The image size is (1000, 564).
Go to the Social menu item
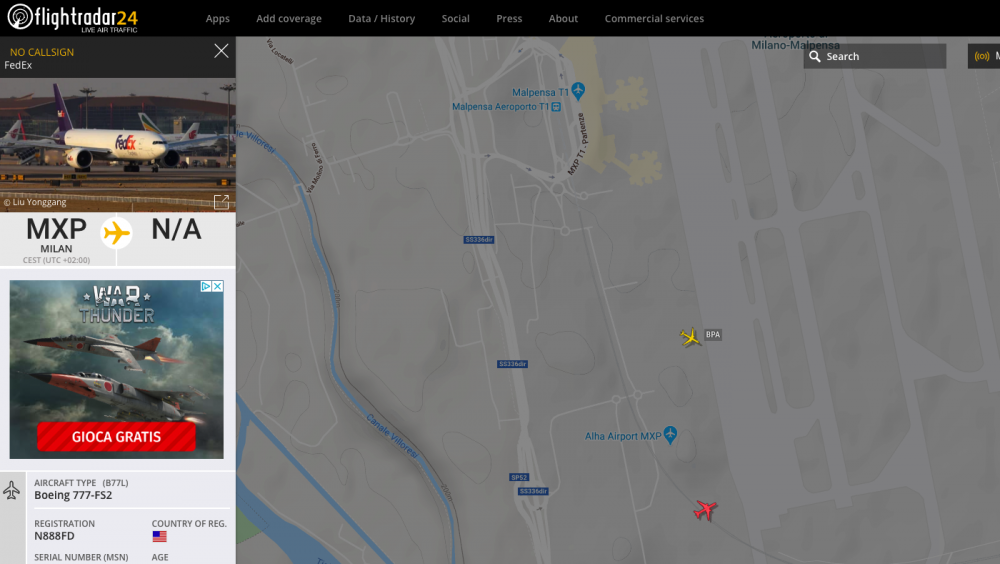tap(455, 18)
